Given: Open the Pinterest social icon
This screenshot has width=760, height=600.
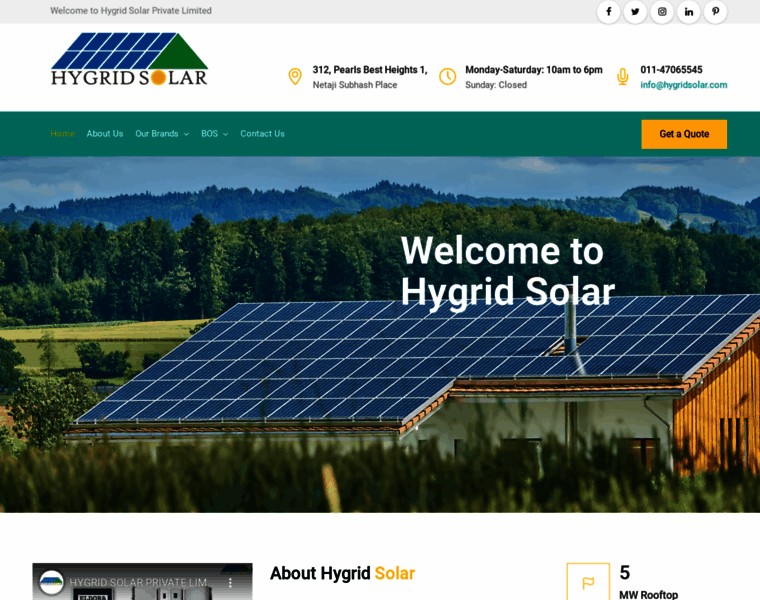Looking at the screenshot, I should click(715, 12).
